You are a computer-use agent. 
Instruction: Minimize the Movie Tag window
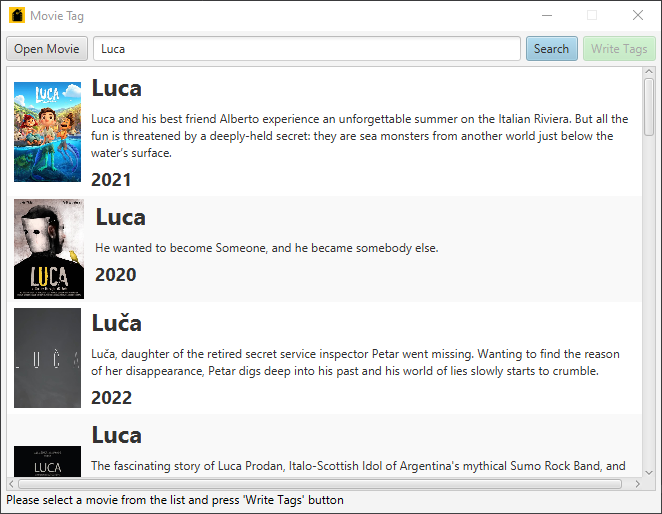tap(547, 16)
